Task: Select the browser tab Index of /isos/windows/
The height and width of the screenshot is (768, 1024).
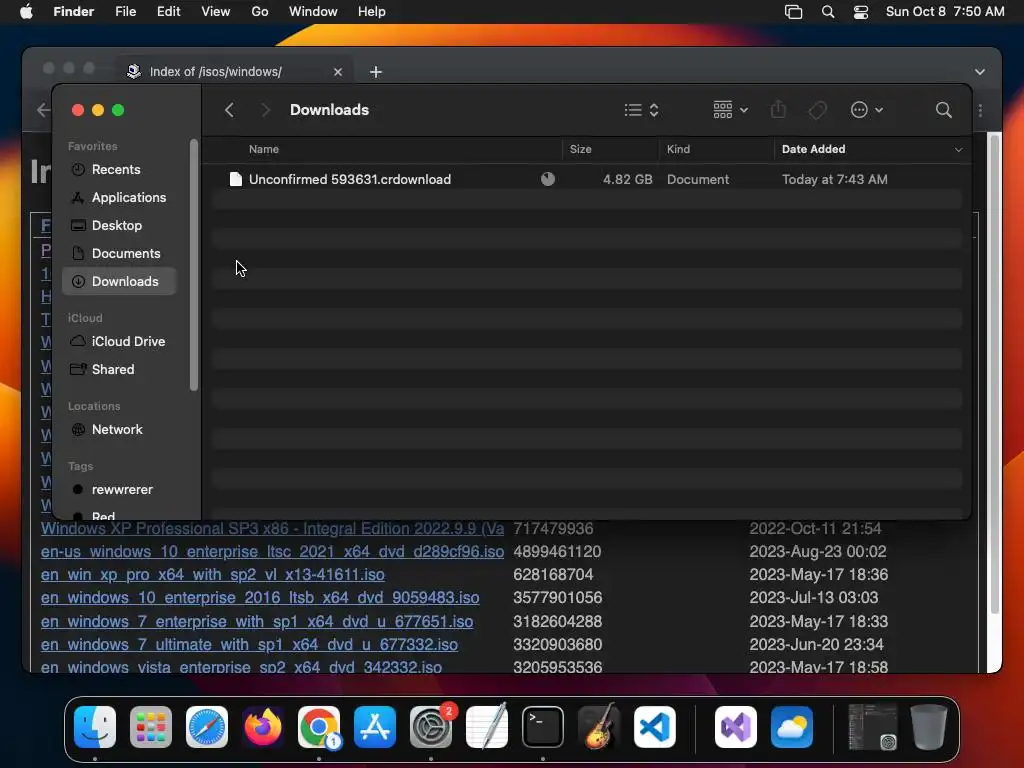Action: point(235,71)
